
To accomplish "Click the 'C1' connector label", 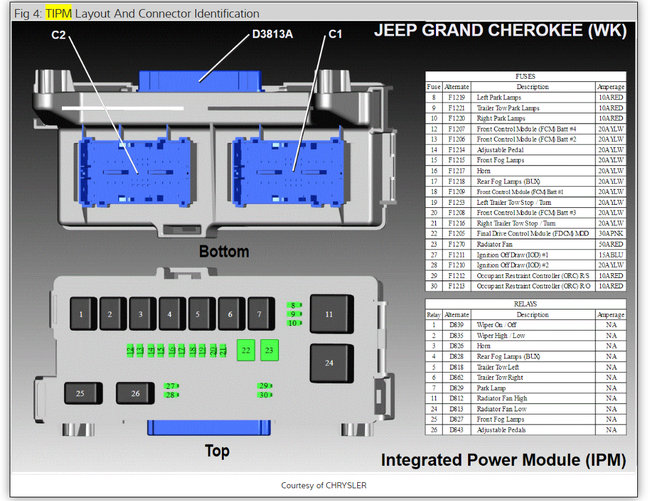I will pyautogui.click(x=335, y=34).
